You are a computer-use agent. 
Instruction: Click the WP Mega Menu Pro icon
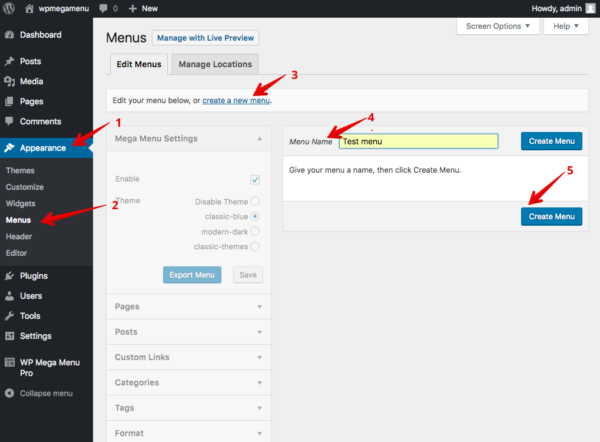pos(10,362)
